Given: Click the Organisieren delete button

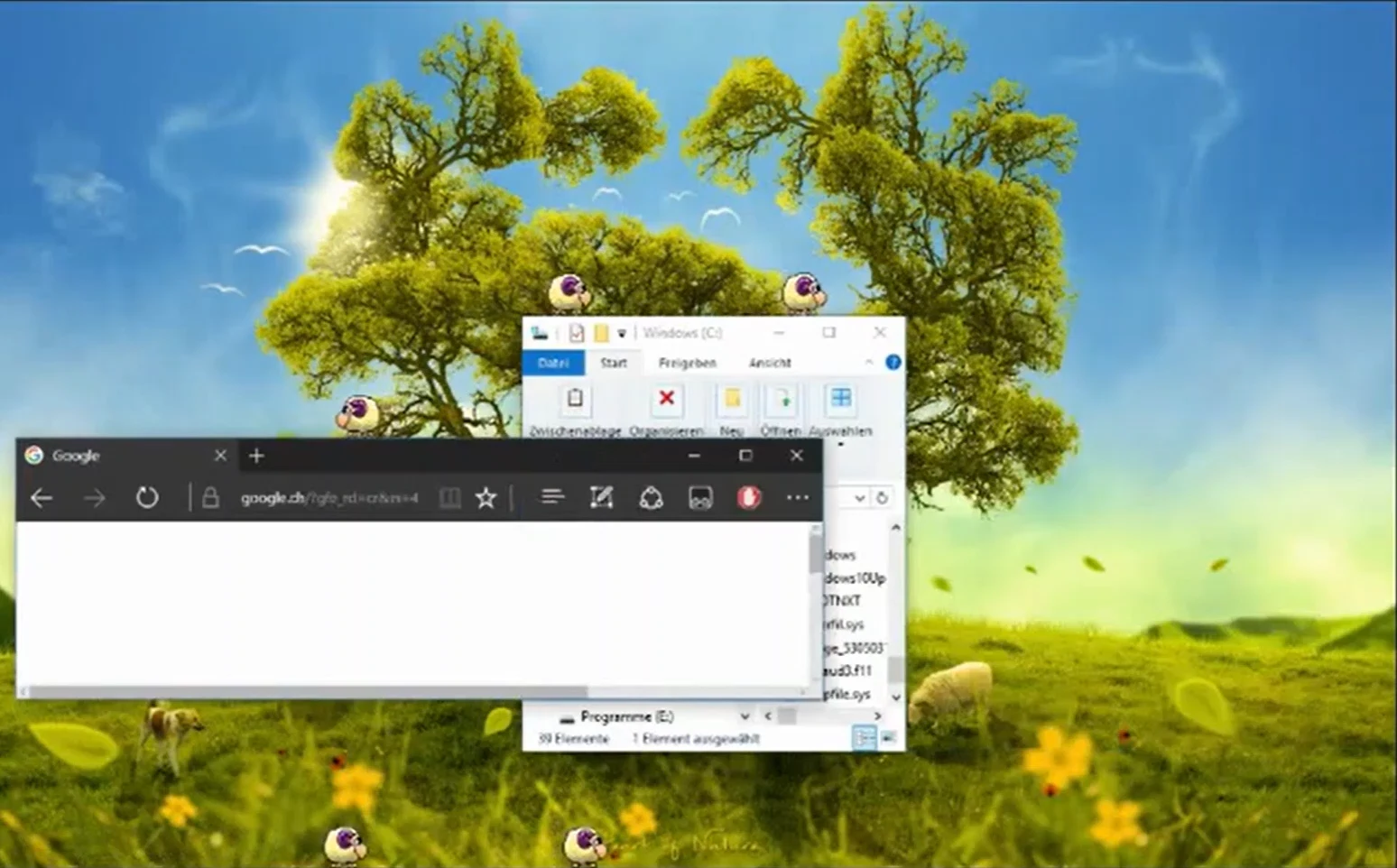Looking at the screenshot, I should [666, 411].
